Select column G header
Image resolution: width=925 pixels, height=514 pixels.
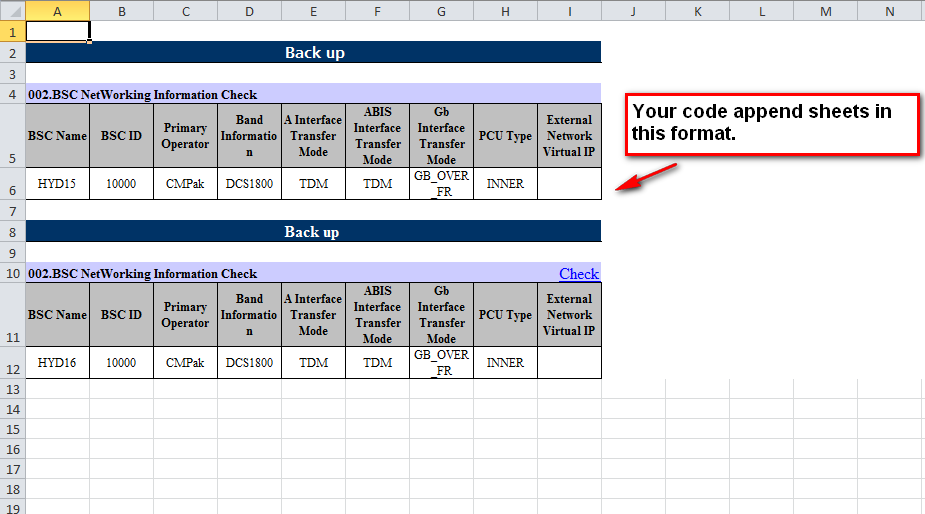click(441, 11)
